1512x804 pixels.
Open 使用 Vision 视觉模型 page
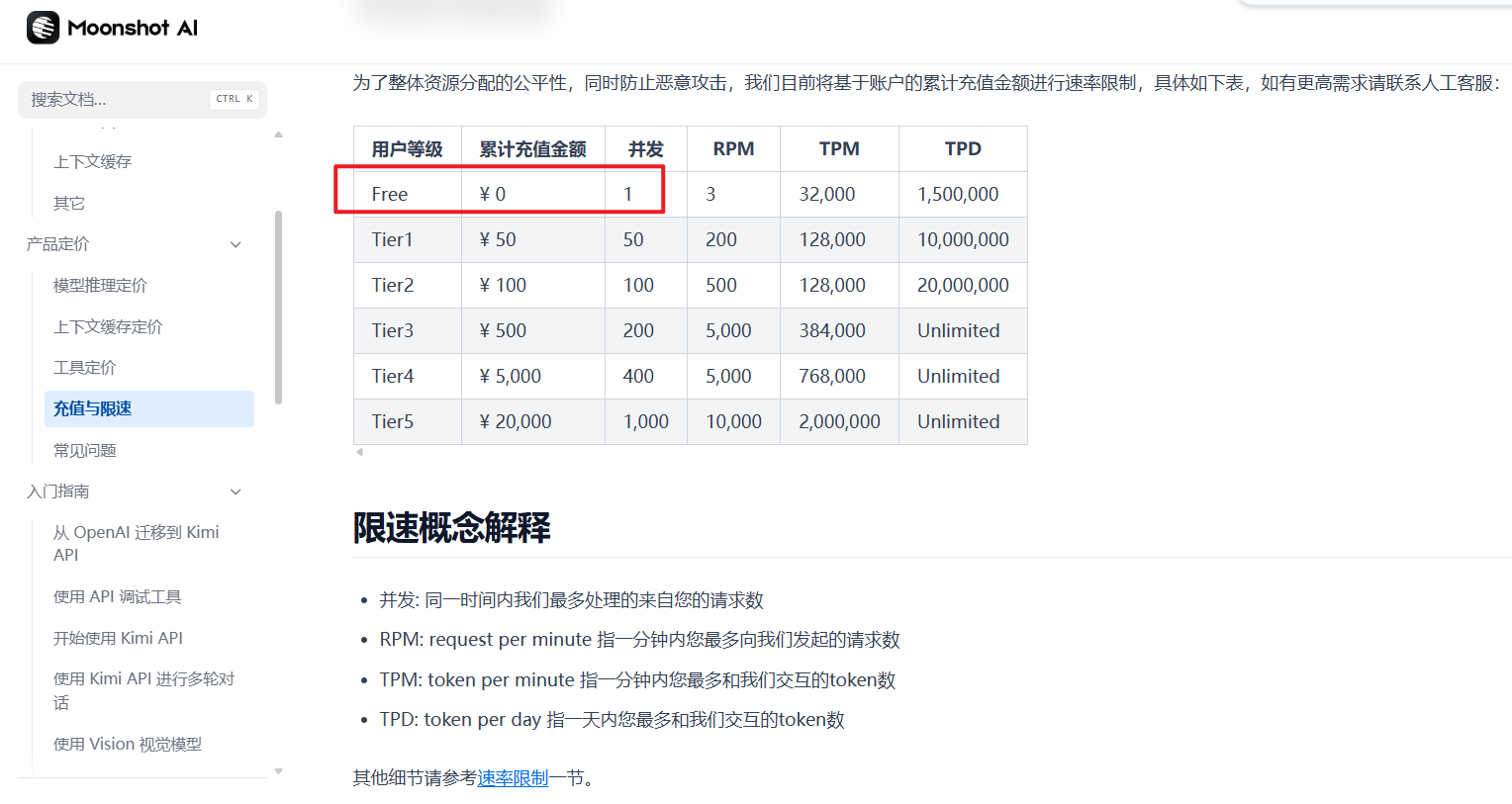(128, 744)
